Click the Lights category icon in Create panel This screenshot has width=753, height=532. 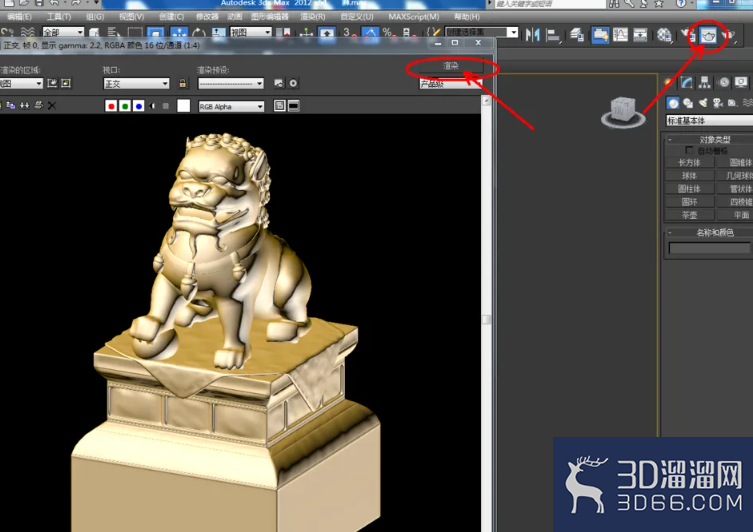pyautogui.click(x=703, y=103)
